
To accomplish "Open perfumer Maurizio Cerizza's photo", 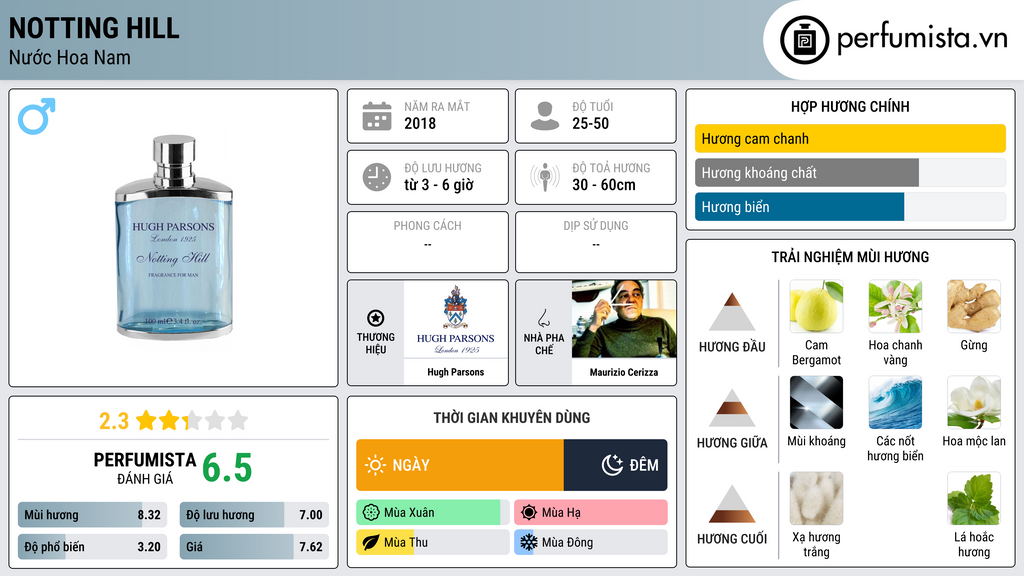I will point(624,319).
